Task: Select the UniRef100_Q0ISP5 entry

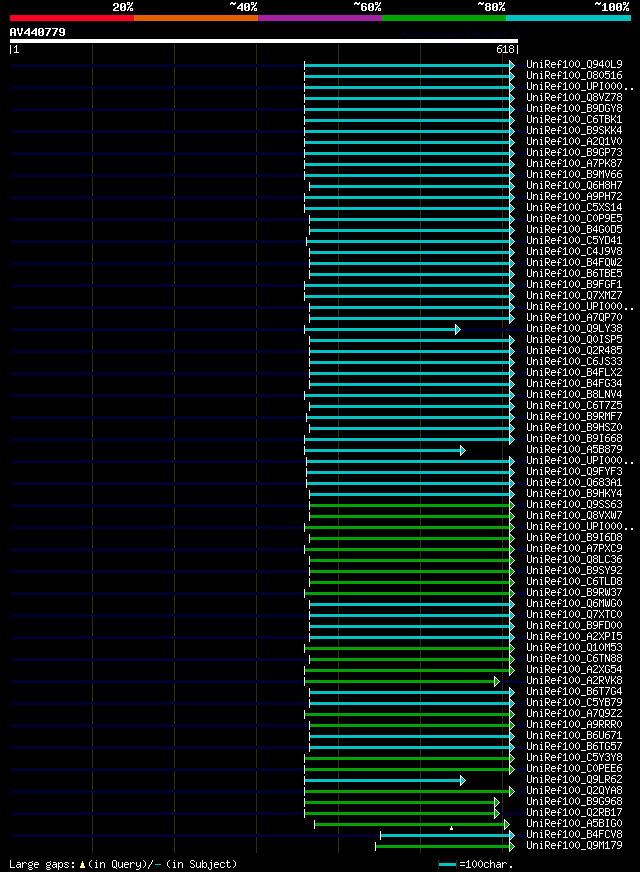Action: tap(574, 339)
